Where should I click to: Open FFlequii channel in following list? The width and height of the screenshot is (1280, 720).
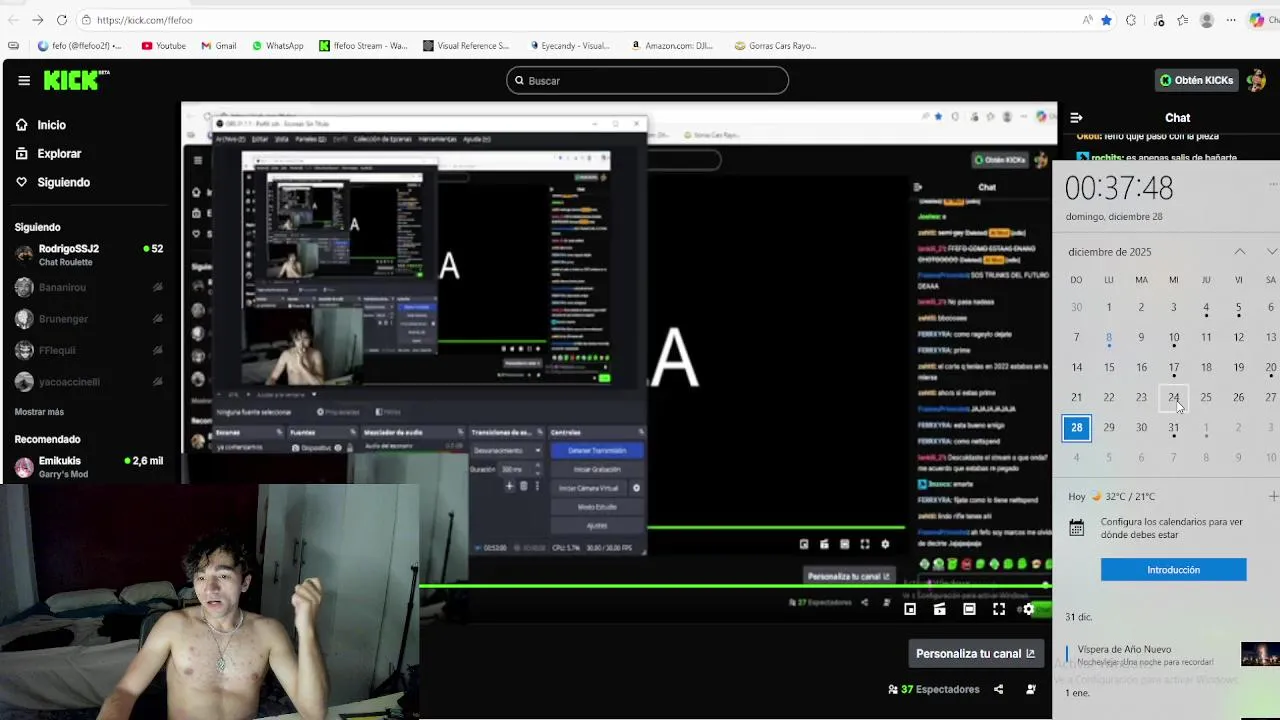click(x=88, y=350)
